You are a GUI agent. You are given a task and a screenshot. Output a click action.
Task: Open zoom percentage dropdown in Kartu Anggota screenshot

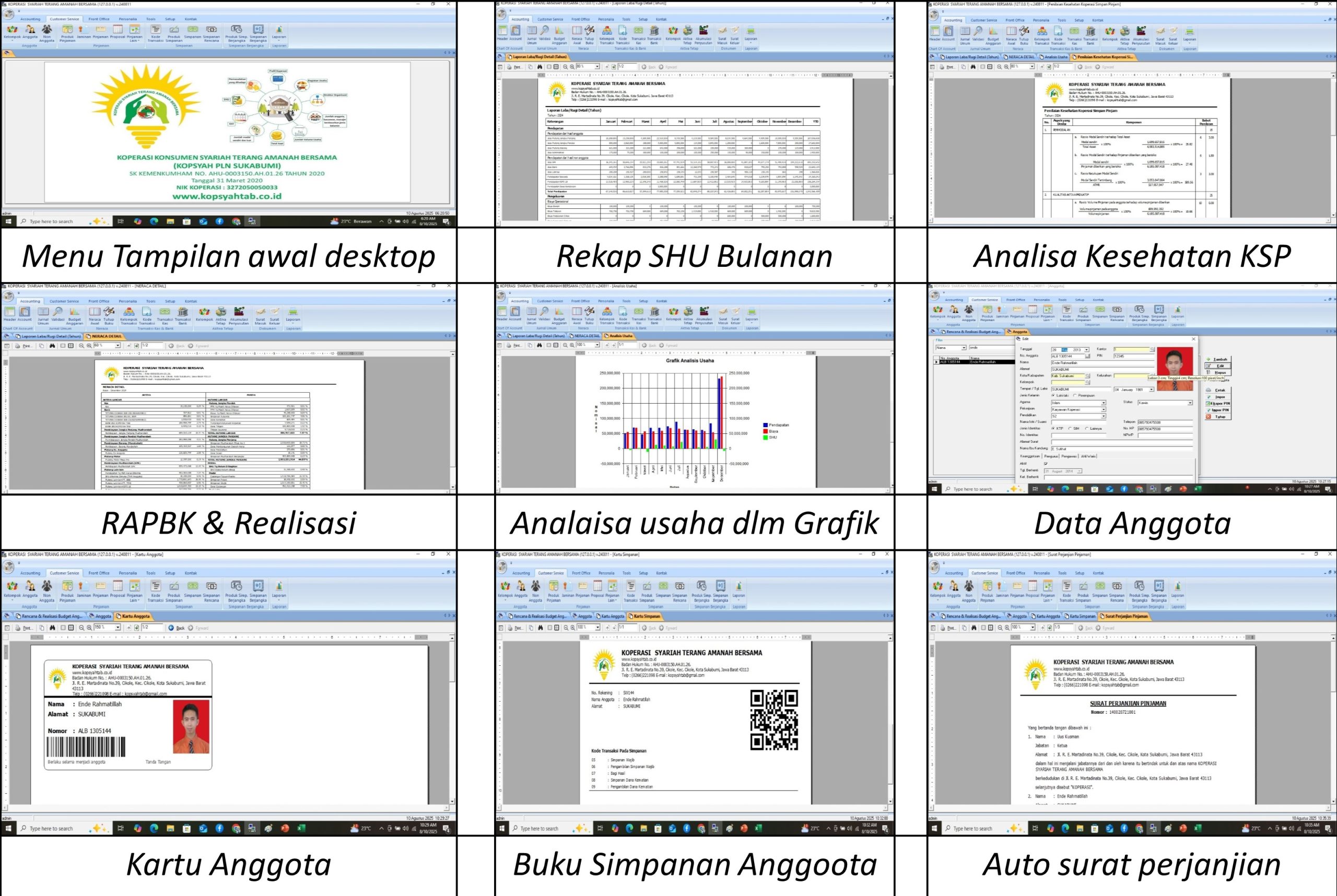point(118,628)
